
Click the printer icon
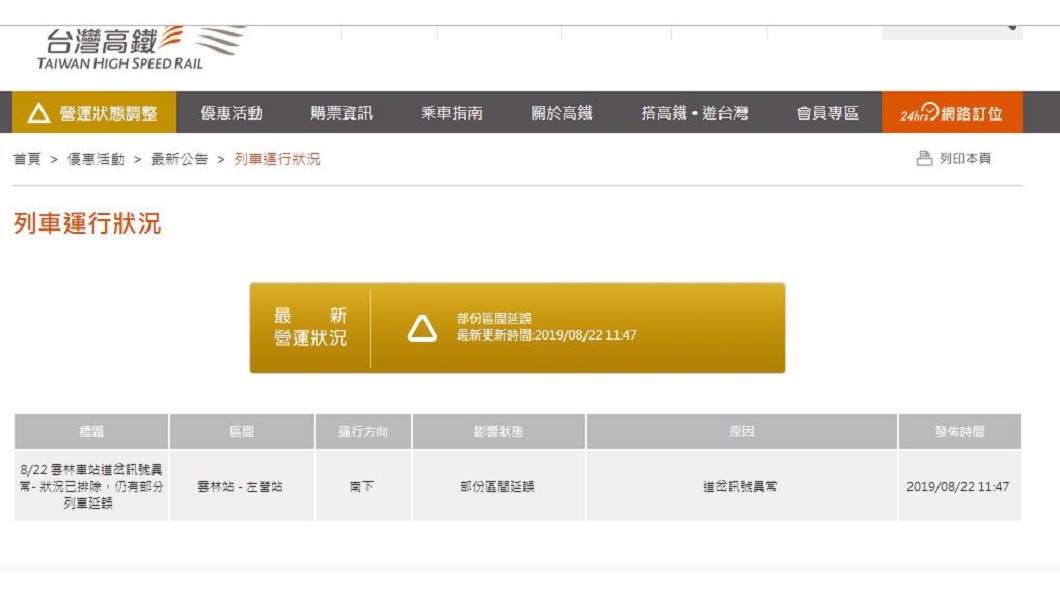(924, 158)
